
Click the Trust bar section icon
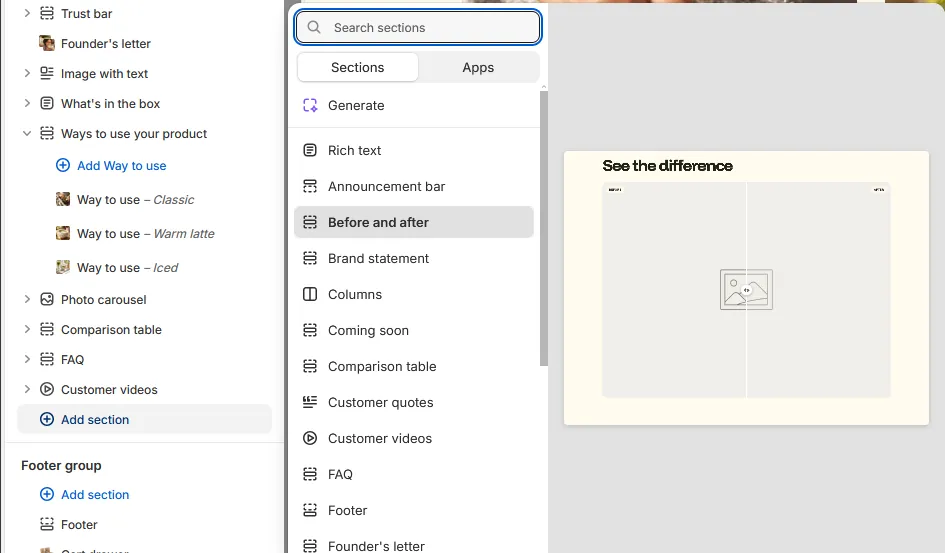46,13
